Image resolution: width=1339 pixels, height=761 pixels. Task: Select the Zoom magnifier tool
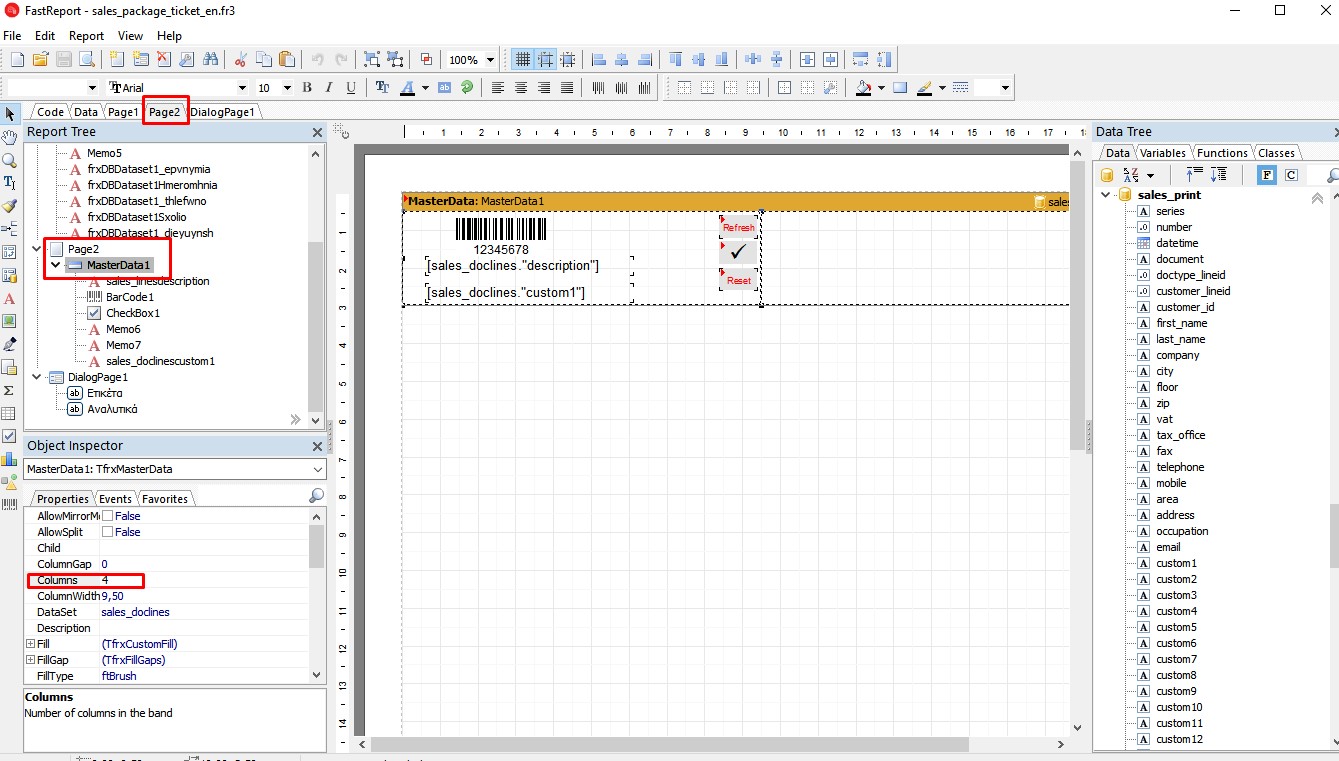(x=10, y=160)
